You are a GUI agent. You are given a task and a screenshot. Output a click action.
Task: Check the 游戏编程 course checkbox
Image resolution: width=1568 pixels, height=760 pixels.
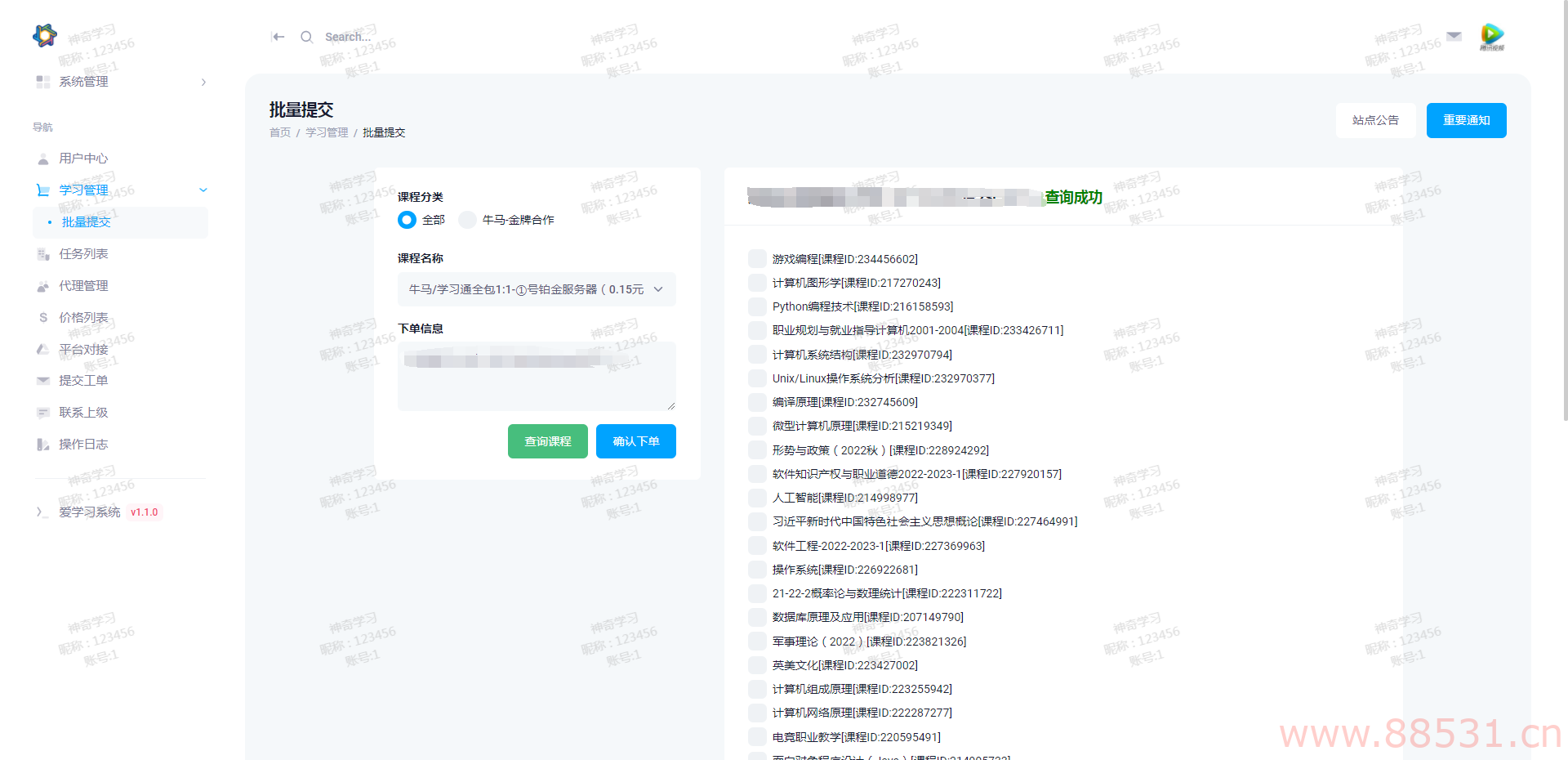[x=757, y=259]
